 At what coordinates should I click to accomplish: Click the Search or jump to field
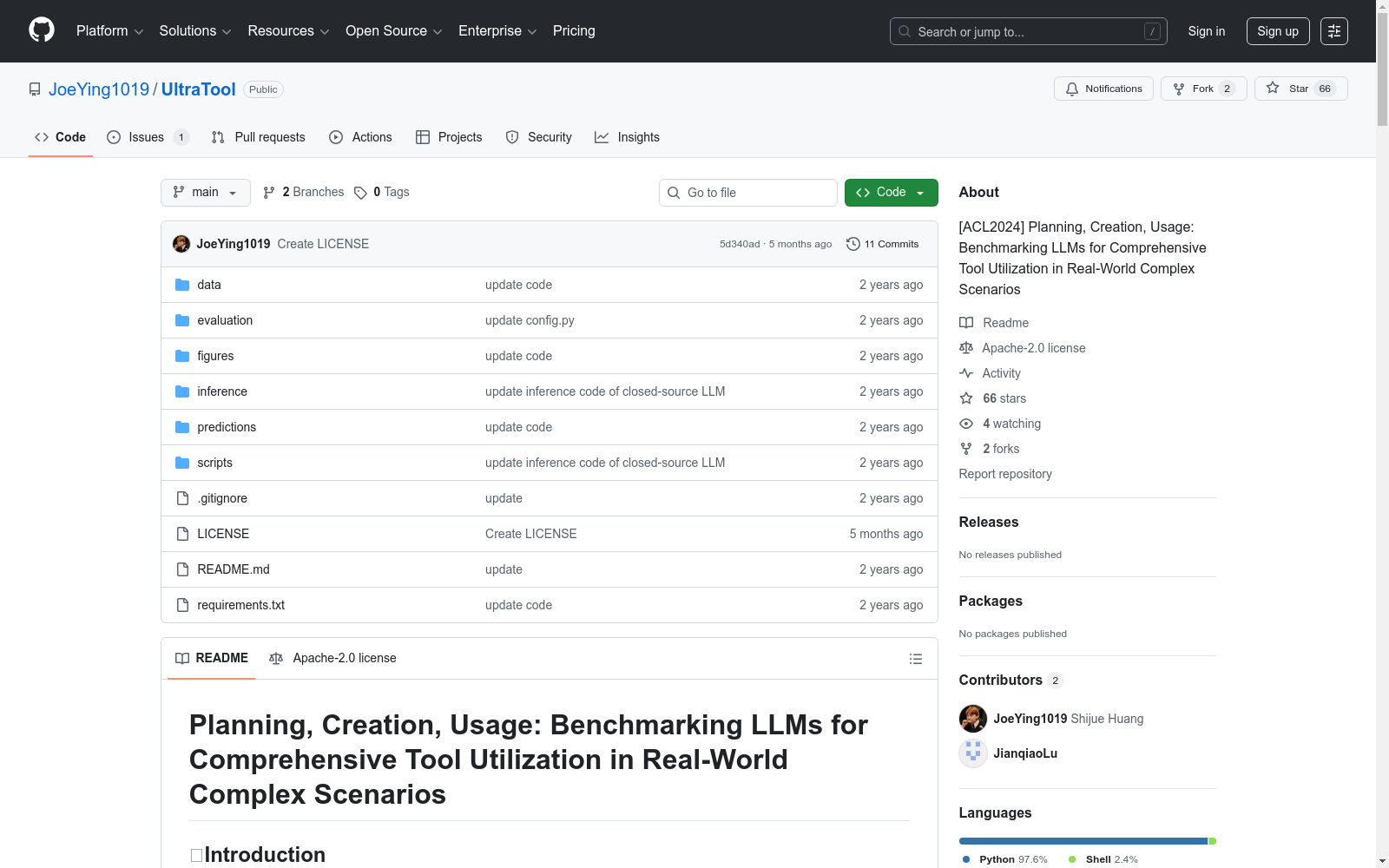coord(1029,31)
